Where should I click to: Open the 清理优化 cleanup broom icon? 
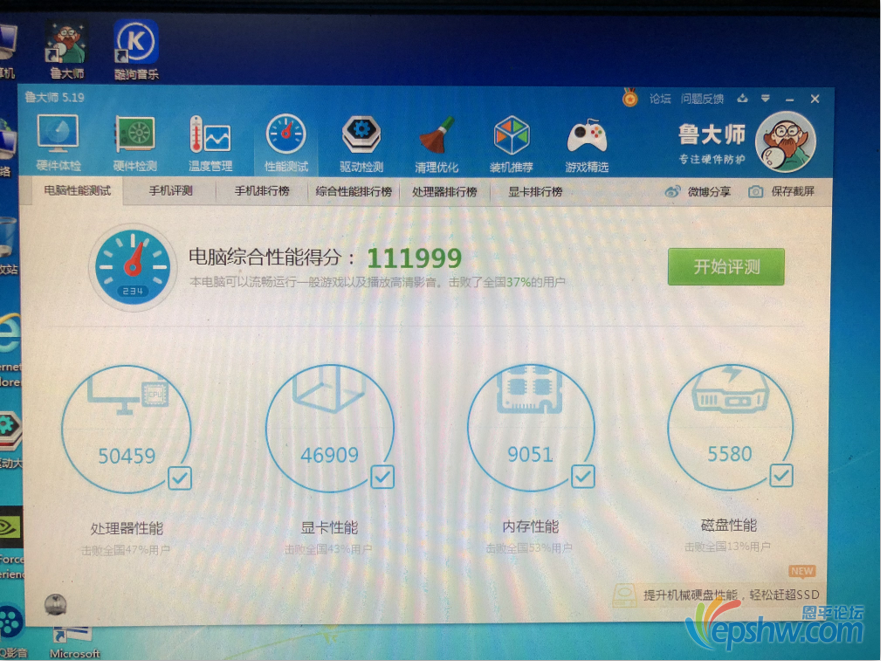(437, 144)
